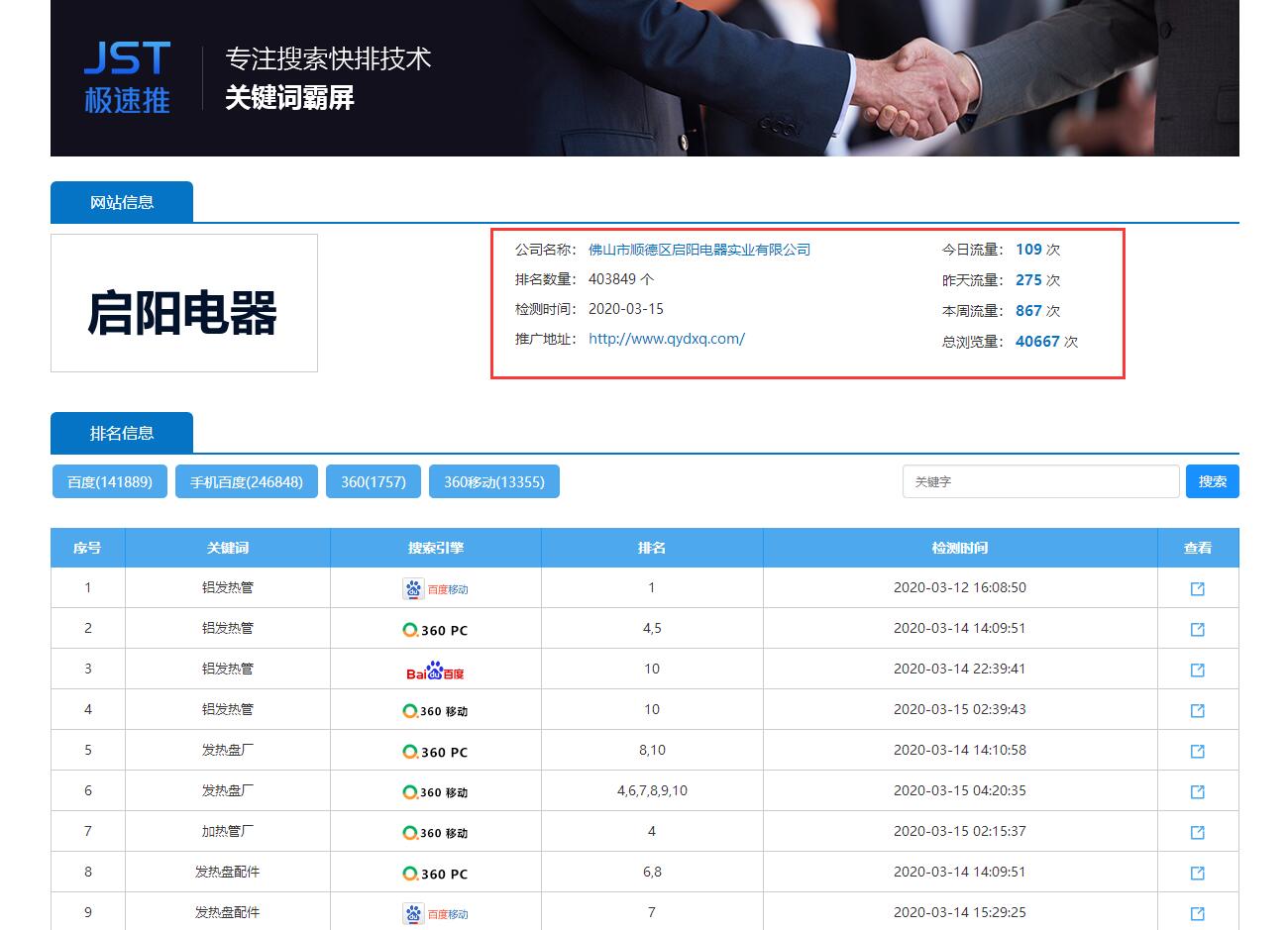Open the promotion URL www.qydxq.com
This screenshot has width=1288, height=930.
pyautogui.click(x=666, y=338)
